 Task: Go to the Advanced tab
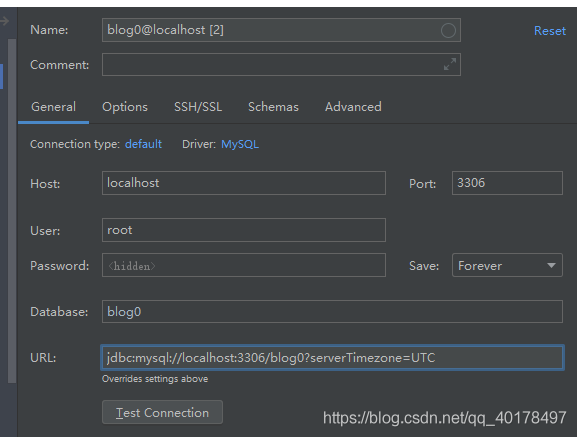coord(353,107)
